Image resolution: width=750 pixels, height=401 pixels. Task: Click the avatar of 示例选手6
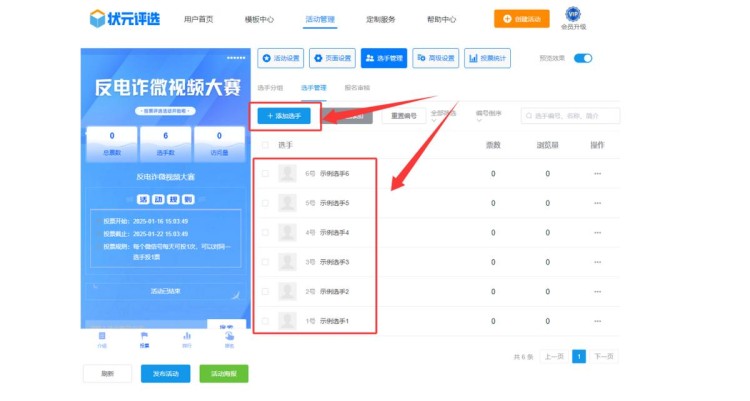pyautogui.click(x=287, y=173)
